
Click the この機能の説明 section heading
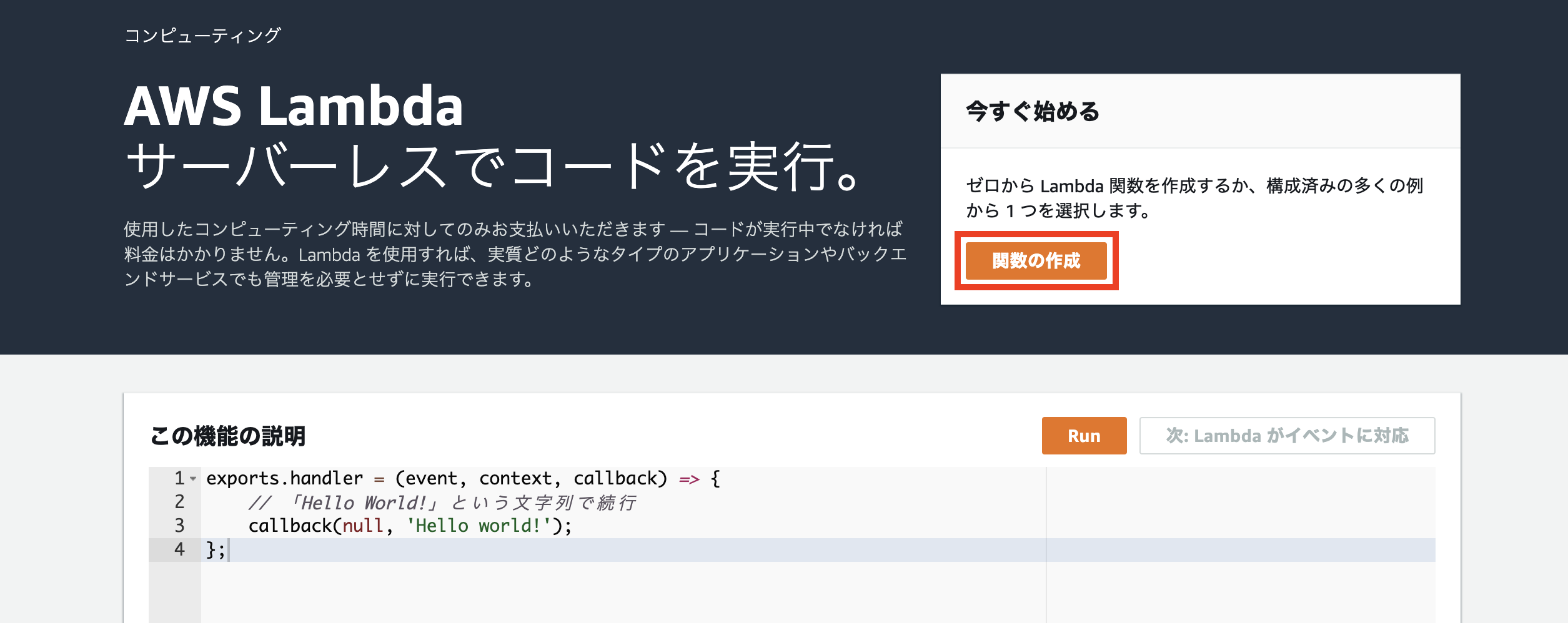click(x=227, y=436)
